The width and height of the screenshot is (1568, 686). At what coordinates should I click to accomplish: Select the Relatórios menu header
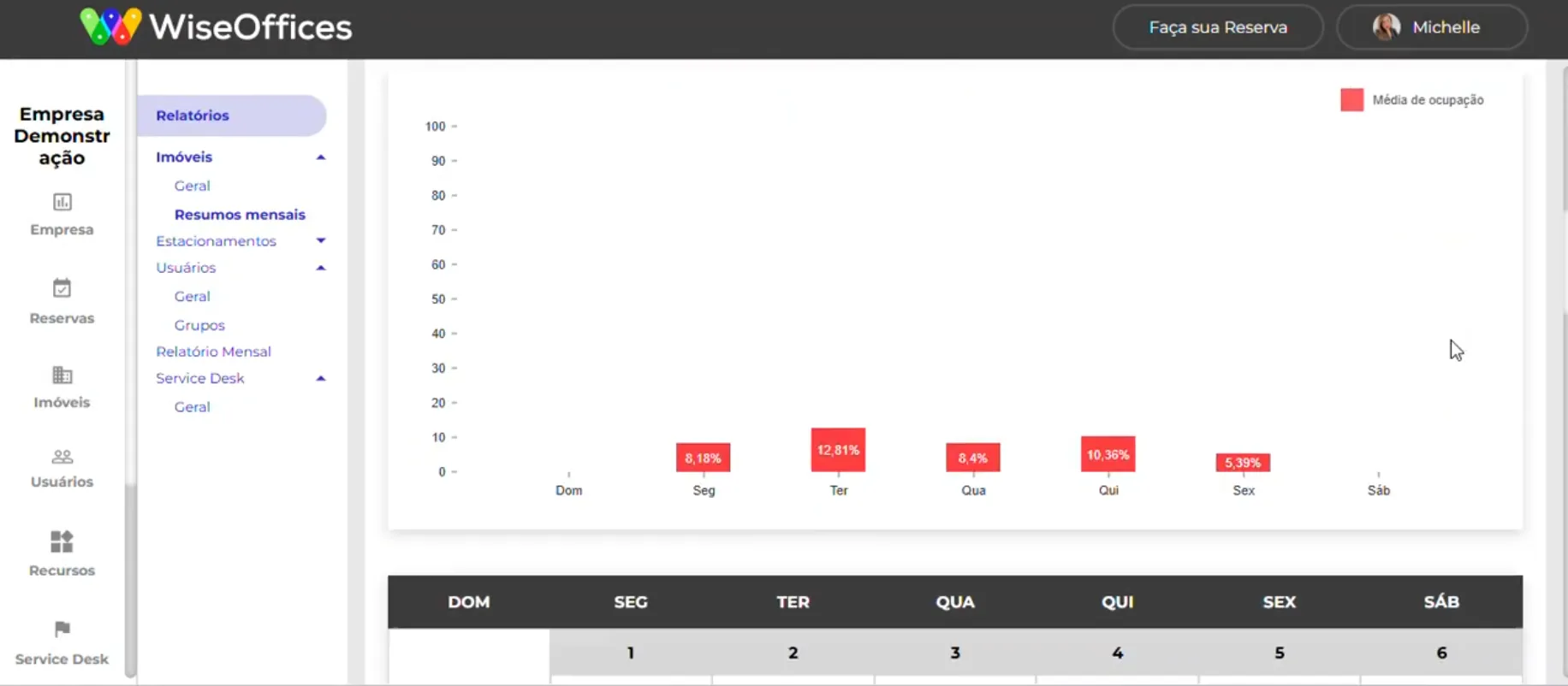click(x=231, y=115)
